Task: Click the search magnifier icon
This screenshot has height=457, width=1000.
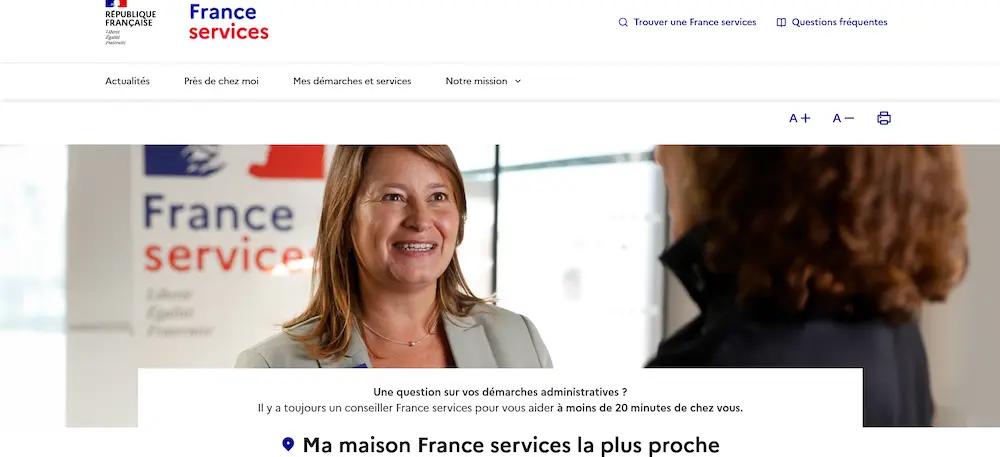Action: coord(623,22)
